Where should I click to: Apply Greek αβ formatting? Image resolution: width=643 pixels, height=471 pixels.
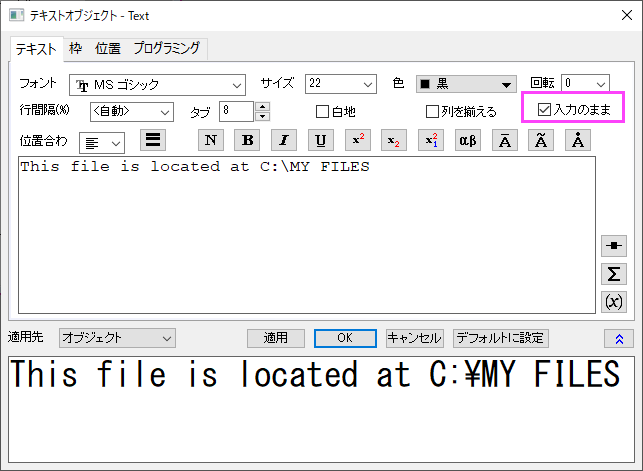(467, 140)
